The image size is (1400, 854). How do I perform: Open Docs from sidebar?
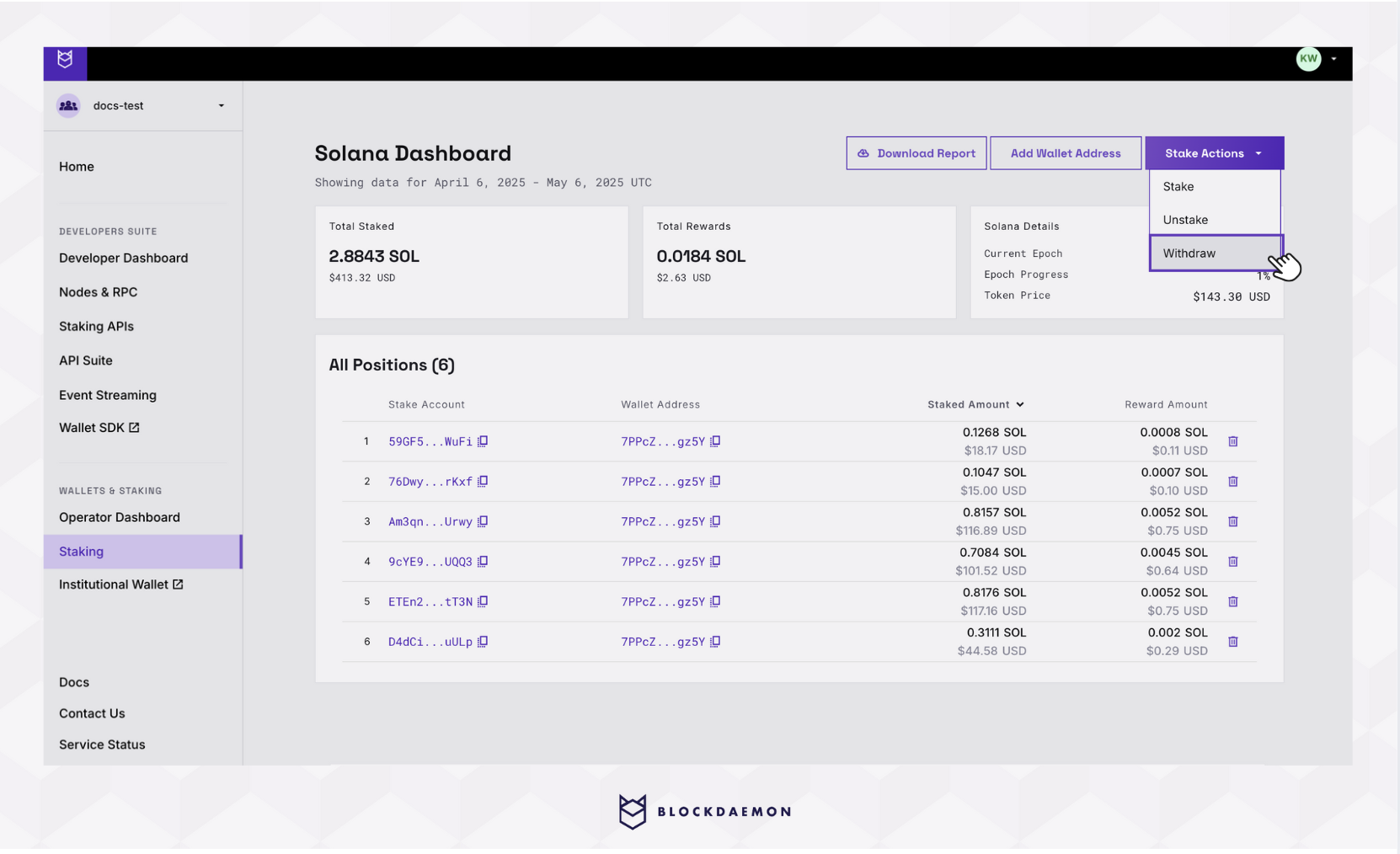pos(74,682)
